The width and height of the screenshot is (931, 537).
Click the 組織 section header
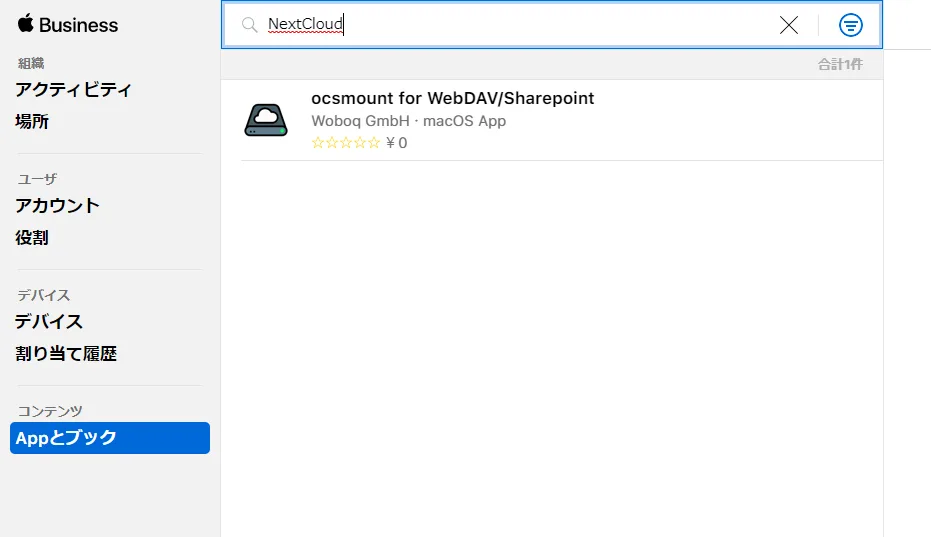tap(31, 63)
